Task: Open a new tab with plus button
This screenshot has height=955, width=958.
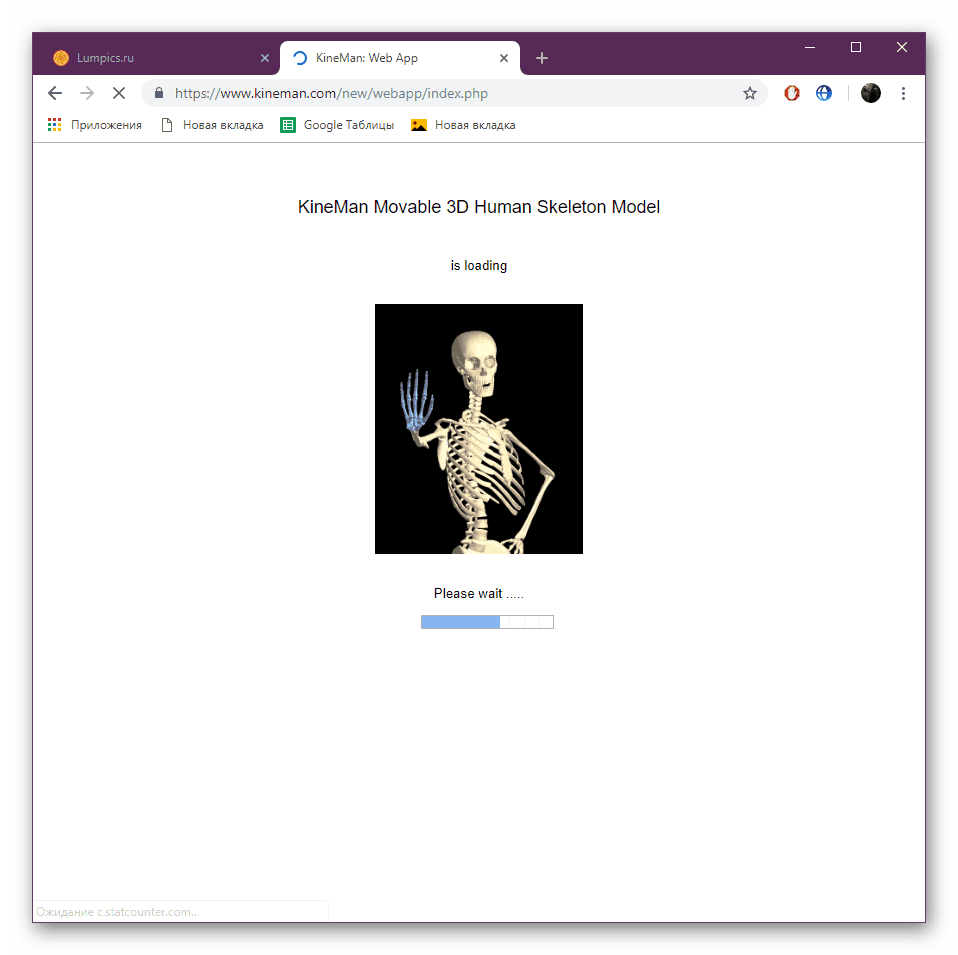Action: tap(541, 58)
